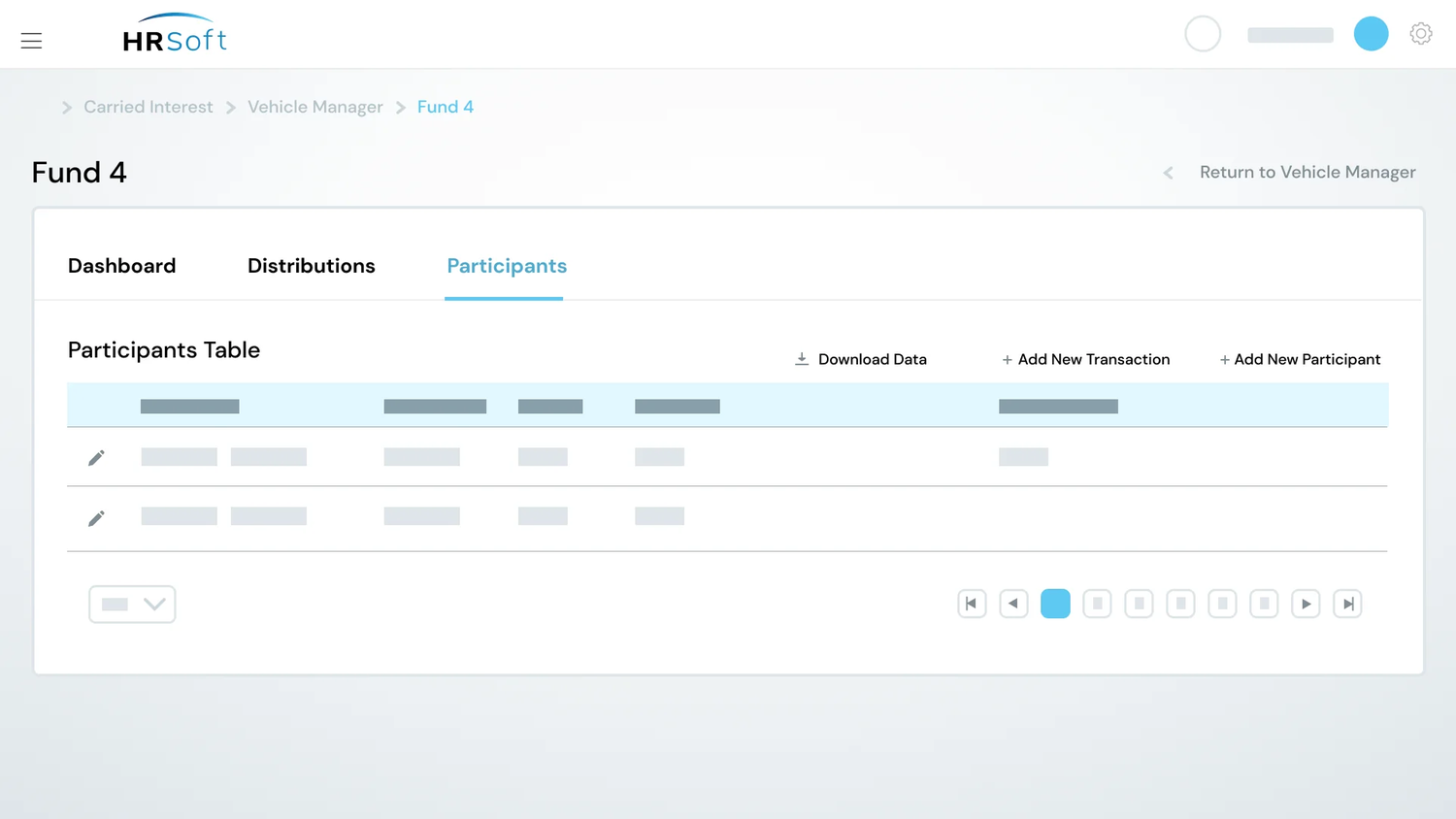Jump to first page of table
The image size is (1456, 819).
972,604
